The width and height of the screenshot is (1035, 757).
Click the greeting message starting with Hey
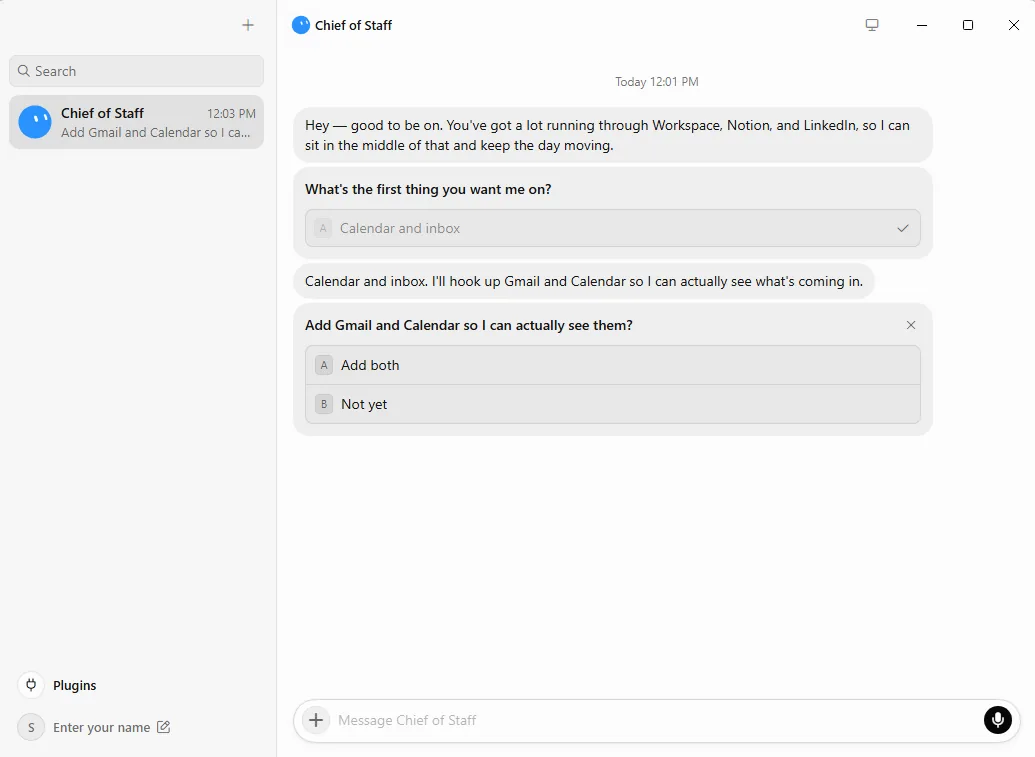613,135
